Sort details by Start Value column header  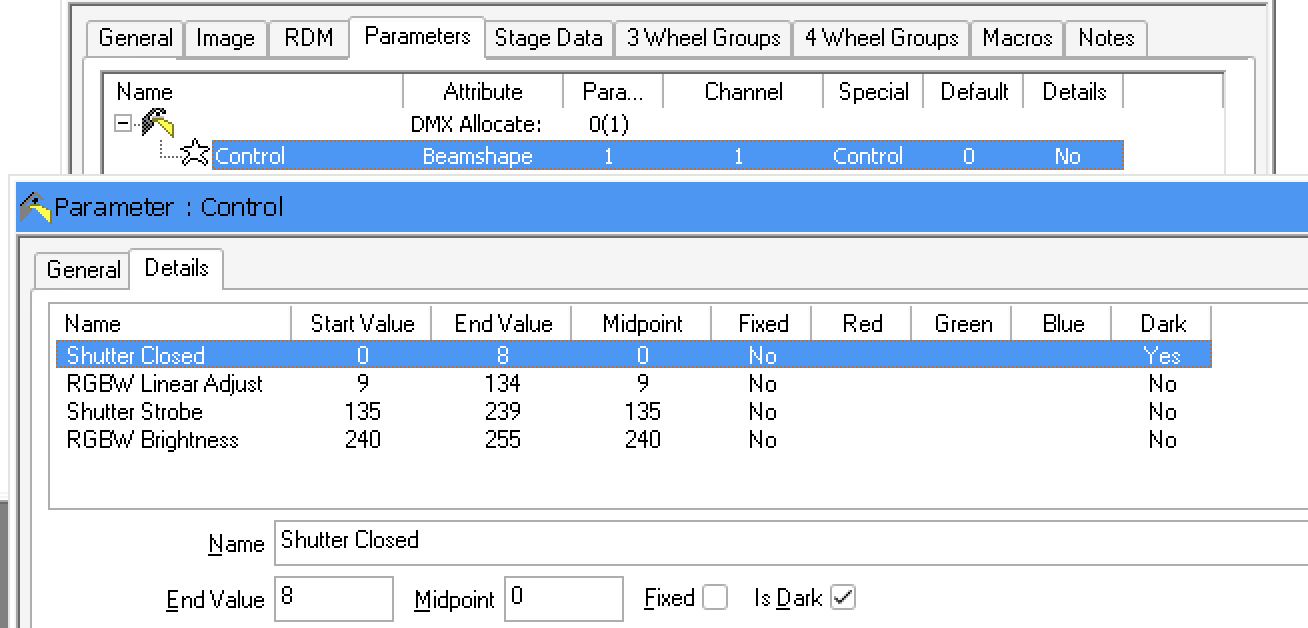361,324
